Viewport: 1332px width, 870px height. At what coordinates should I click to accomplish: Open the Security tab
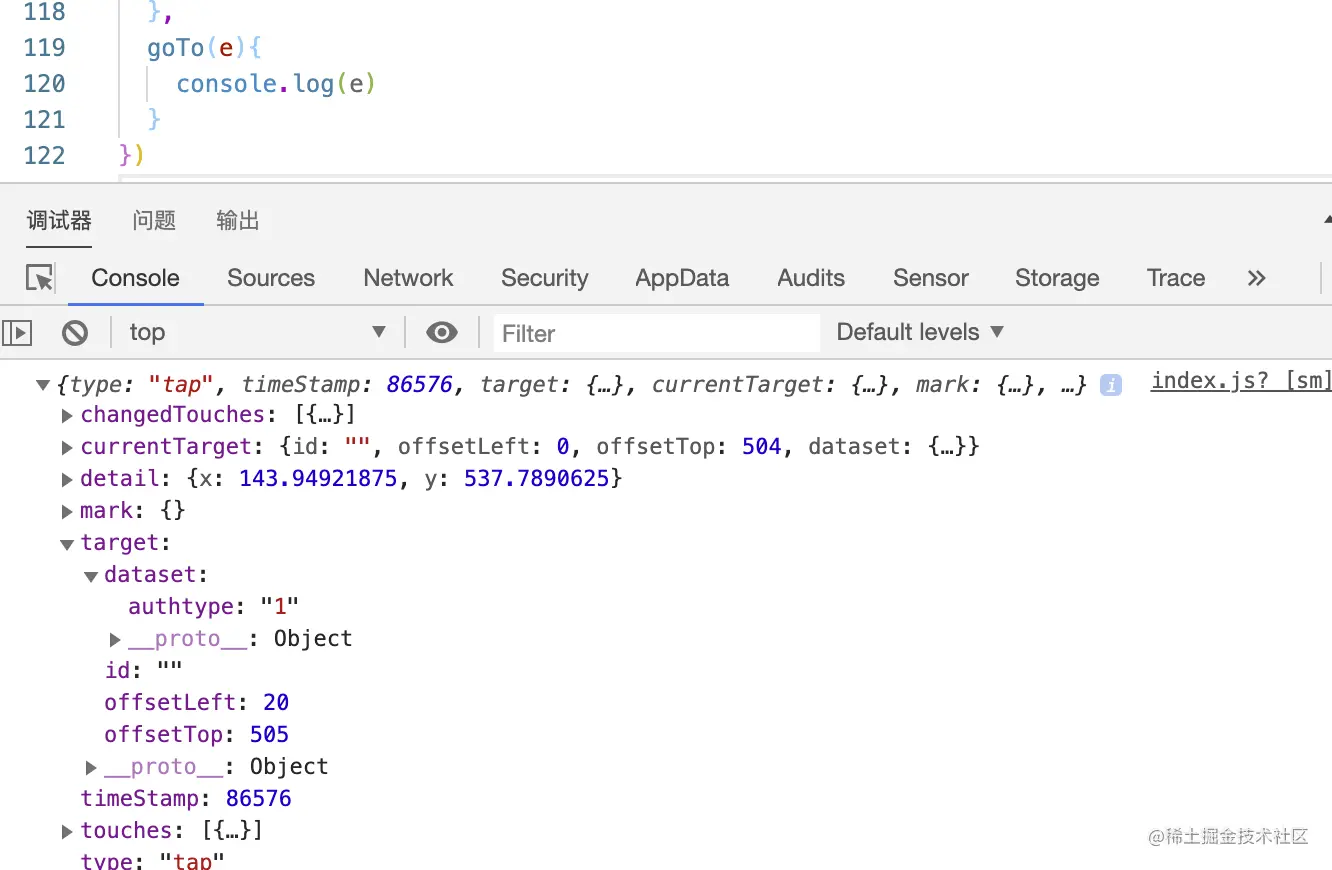(545, 278)
